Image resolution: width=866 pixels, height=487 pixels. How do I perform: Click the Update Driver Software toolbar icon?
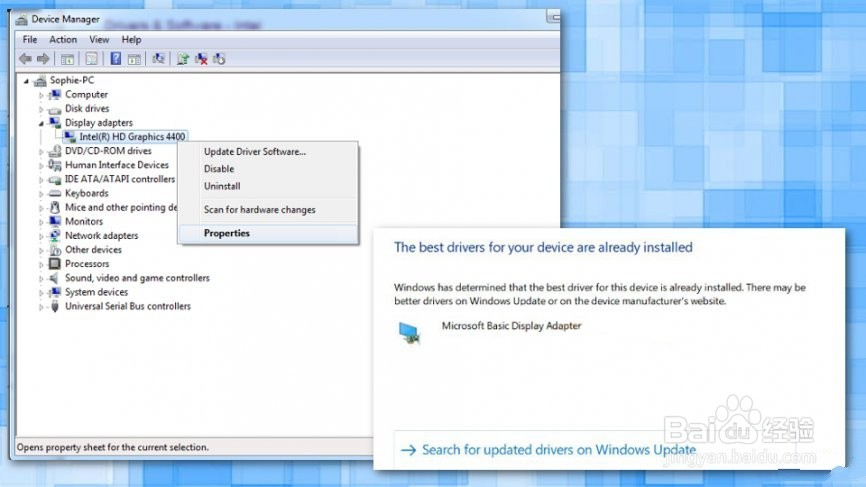point(183,59)
